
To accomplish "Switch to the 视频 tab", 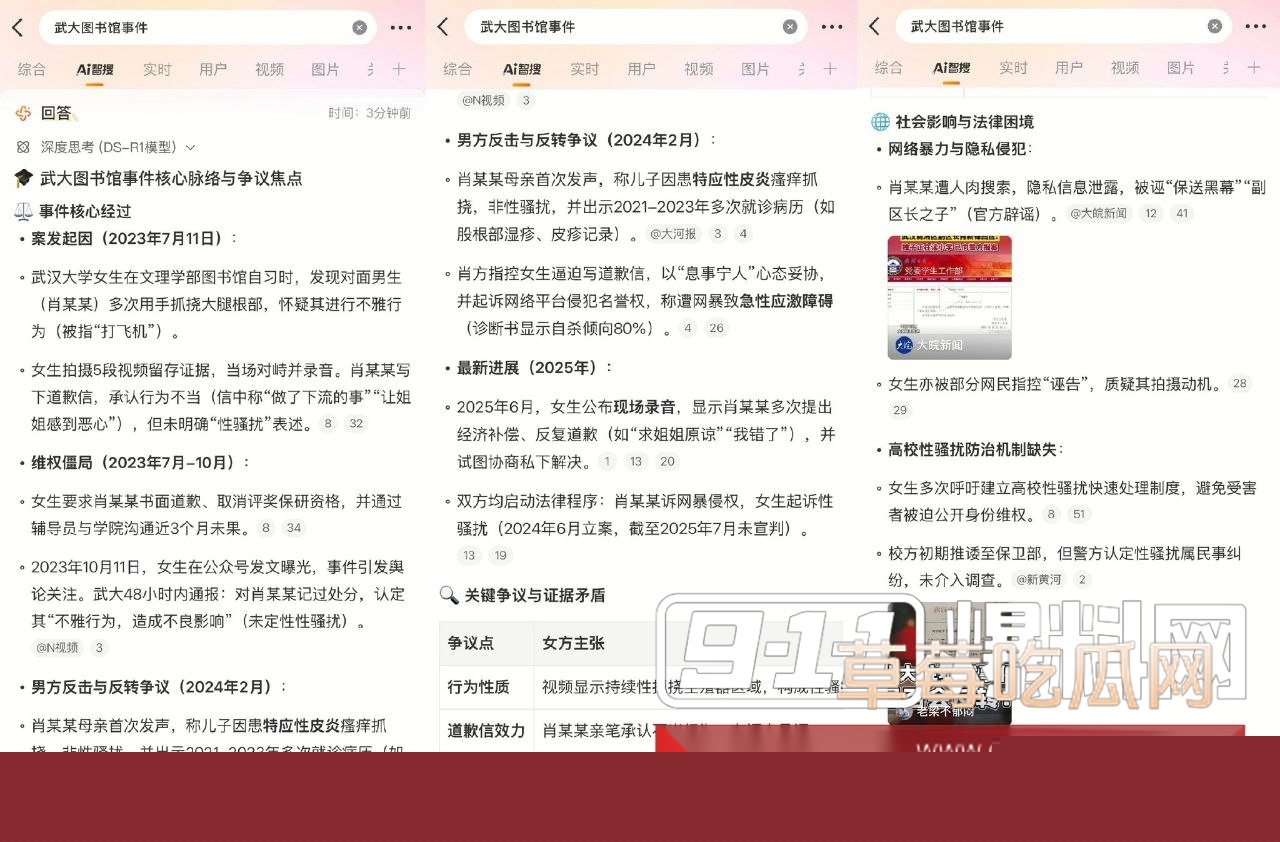I will coord(269,69).
